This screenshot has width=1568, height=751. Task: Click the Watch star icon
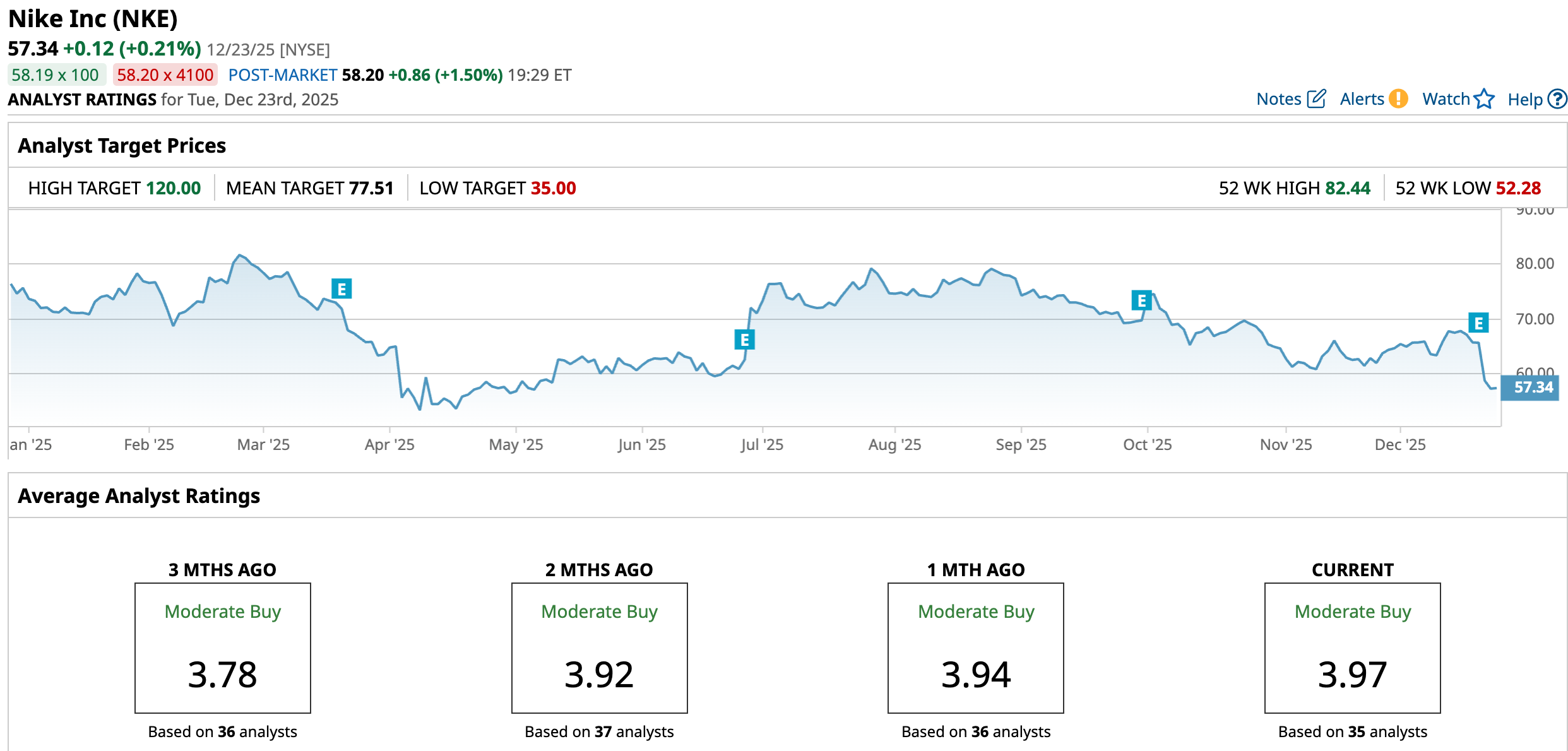click(x=1484, y=99)
